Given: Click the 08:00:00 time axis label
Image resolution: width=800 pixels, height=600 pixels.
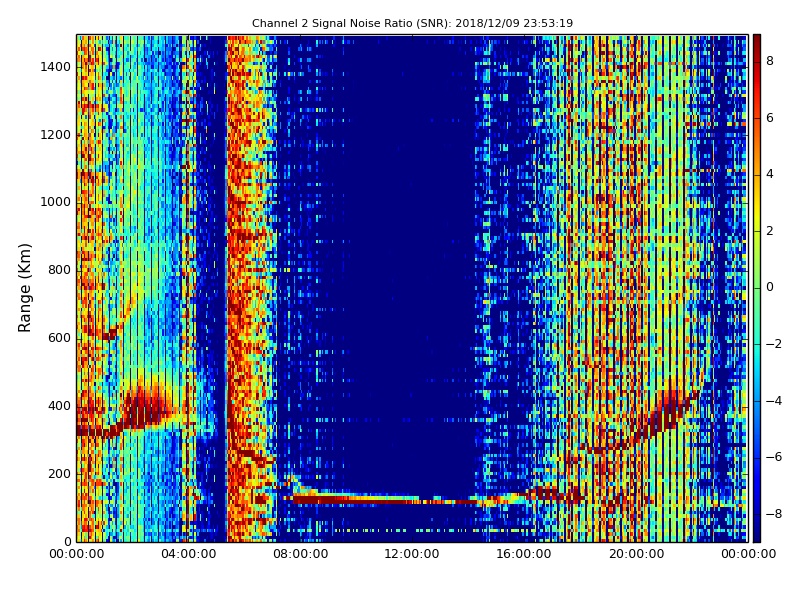Looking at the screenshot, I should 300,554.
